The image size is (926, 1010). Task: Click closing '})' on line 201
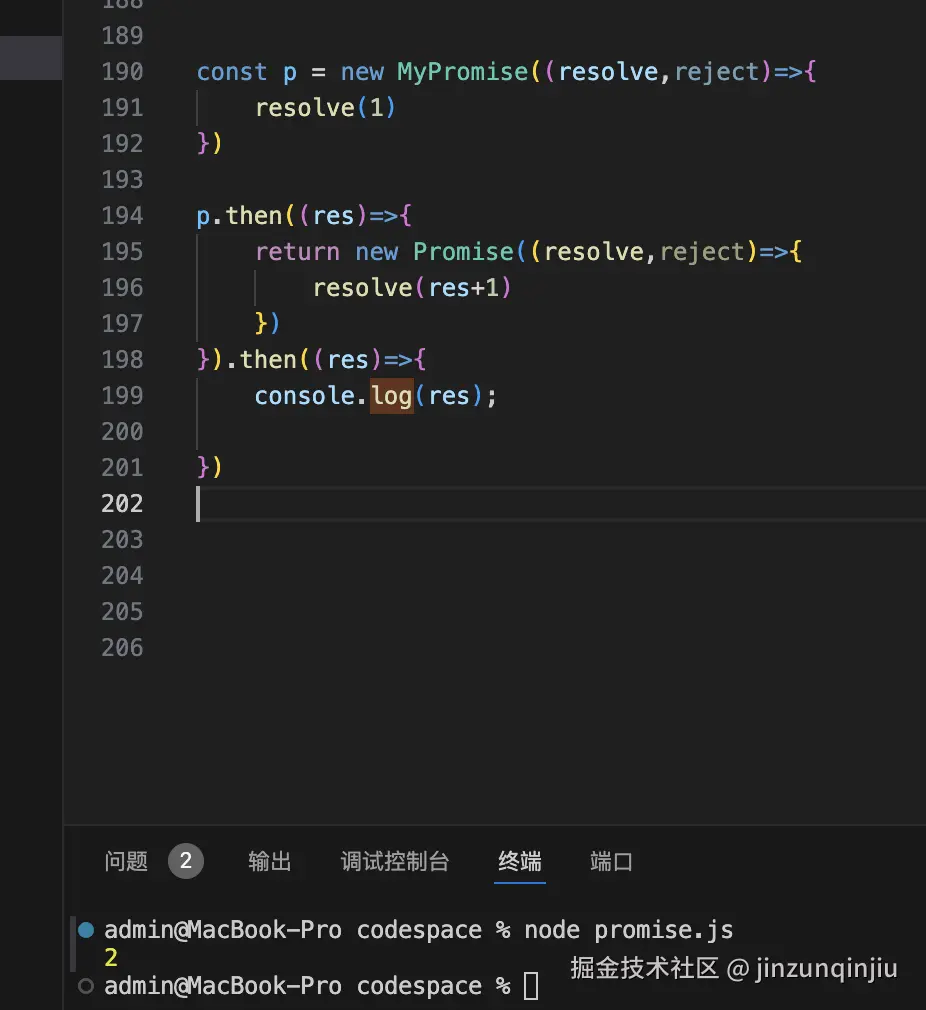[x=210, y=467]
